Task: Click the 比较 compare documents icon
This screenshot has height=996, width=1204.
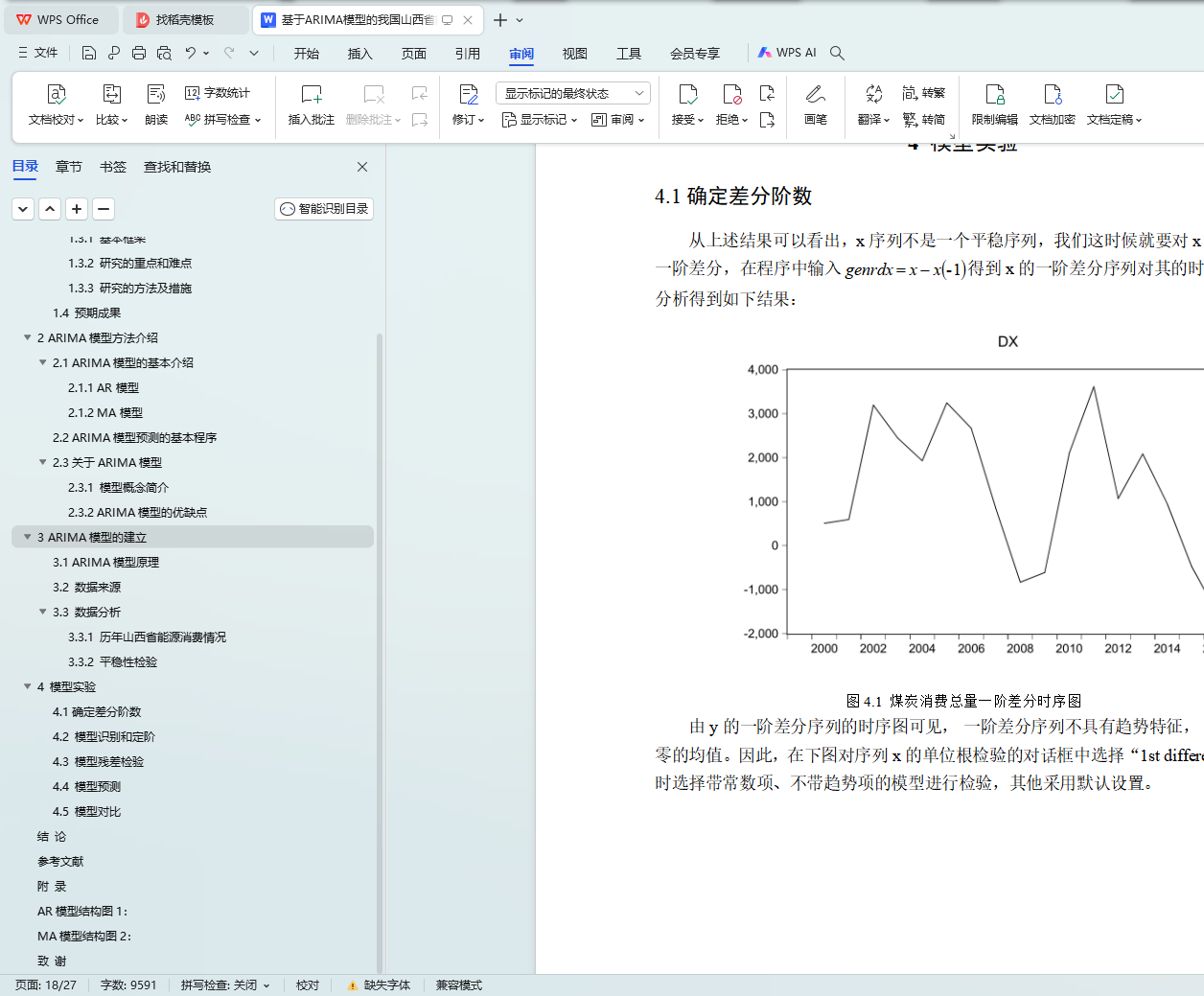Action: tap(111, 94)
